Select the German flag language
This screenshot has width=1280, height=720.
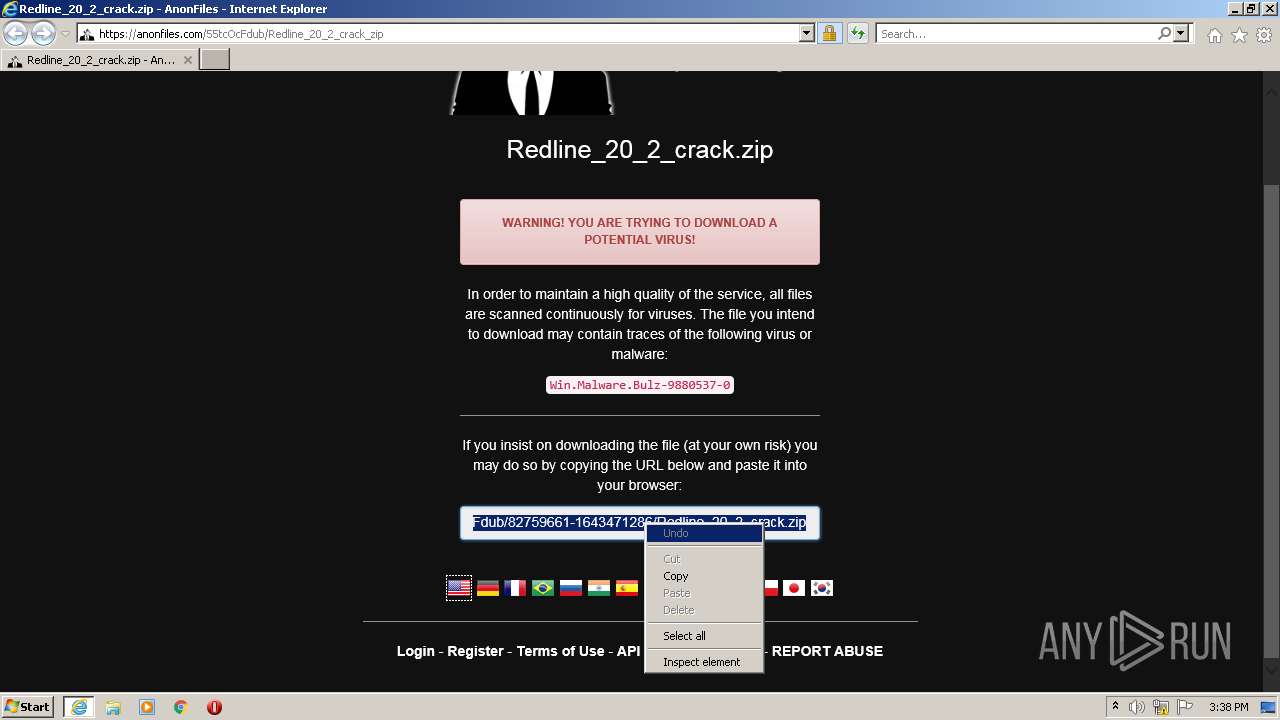(x=487, y=588)
